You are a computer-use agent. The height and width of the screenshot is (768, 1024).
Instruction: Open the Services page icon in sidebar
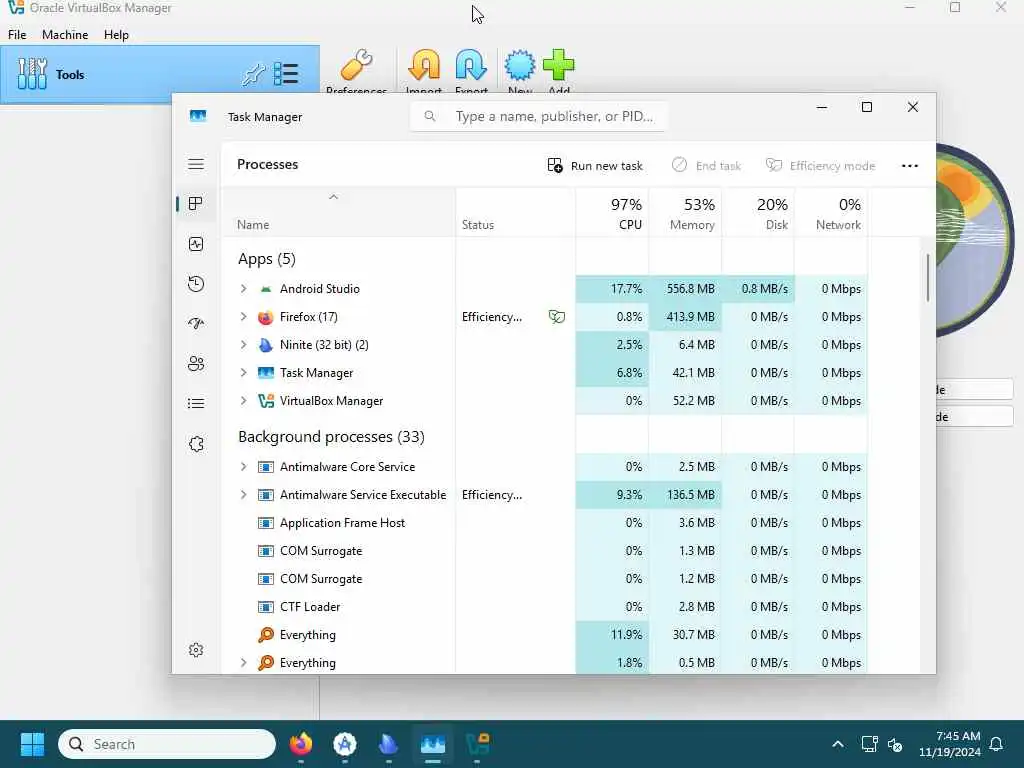[x=196, y=444]
